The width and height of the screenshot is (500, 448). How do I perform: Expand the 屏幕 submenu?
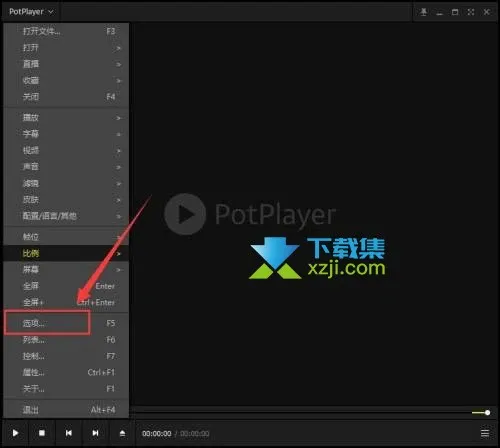click(x=66, y=269)
